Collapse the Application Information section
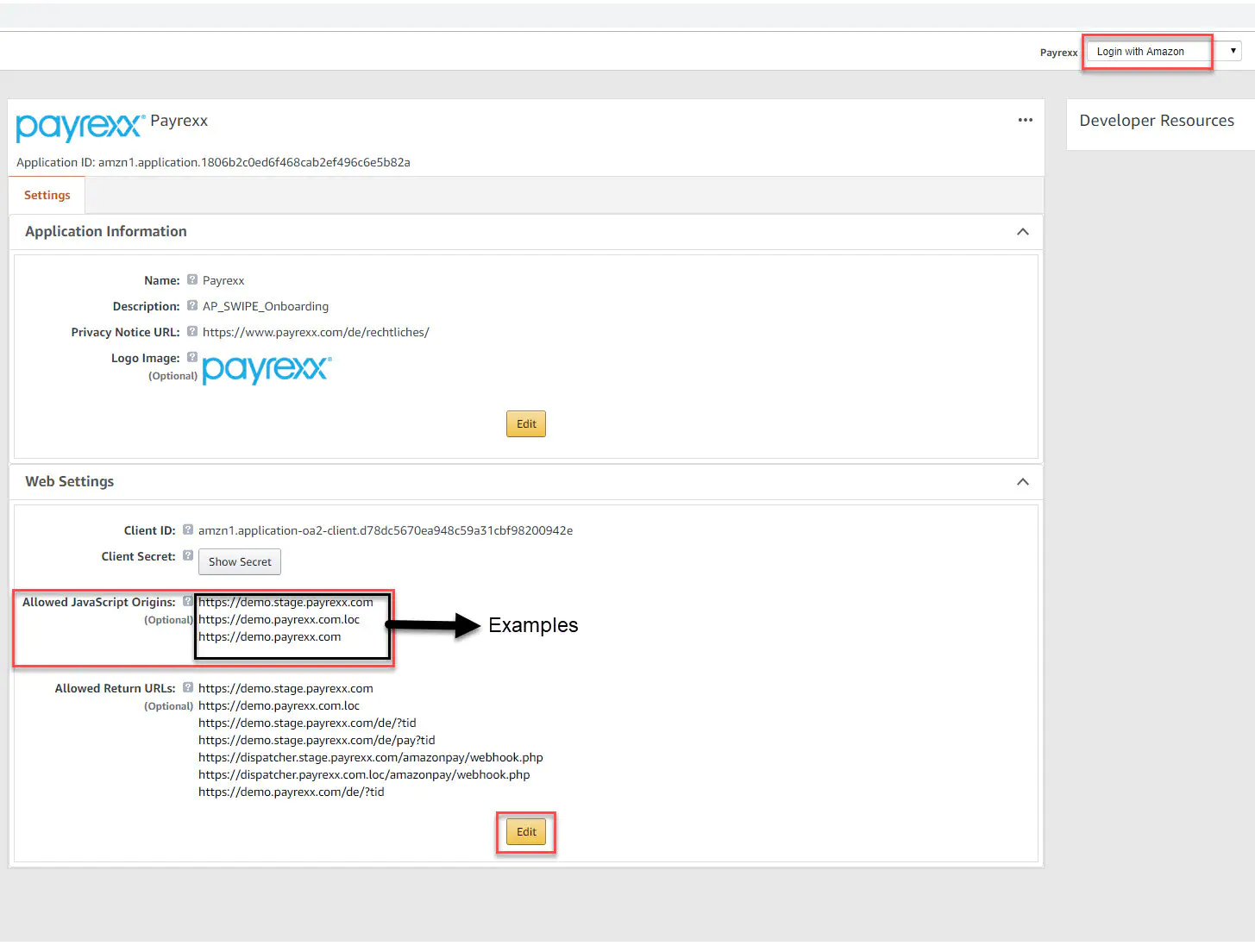 (1022, 232)
